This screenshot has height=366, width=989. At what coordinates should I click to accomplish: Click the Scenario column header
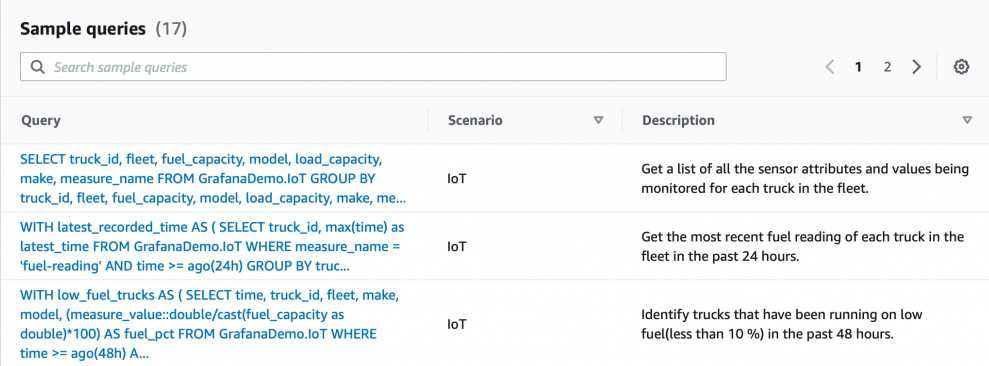point(476,120)
